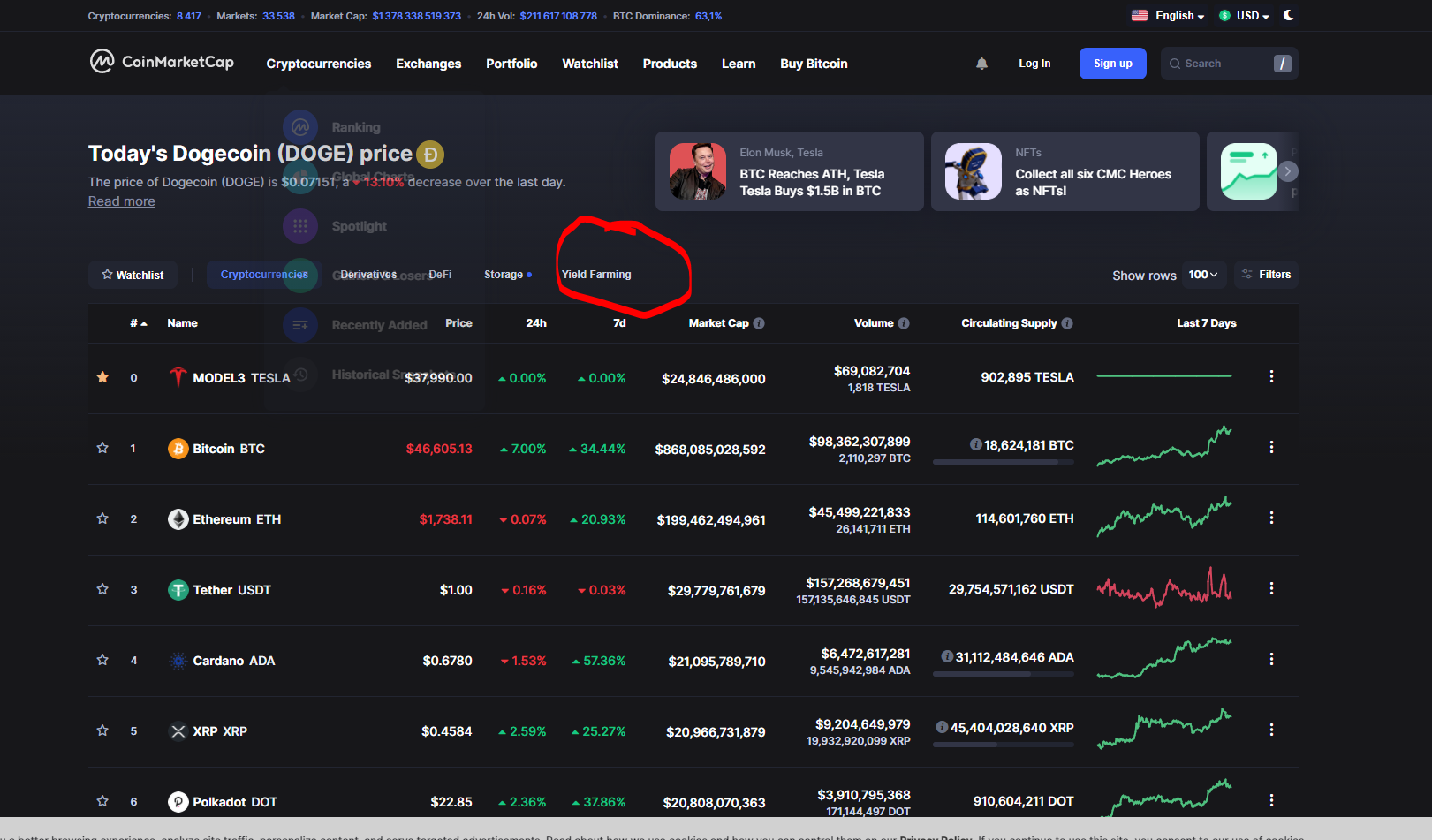Click the Market Cap info icon
1432x840 pixels.
[759, 323]
